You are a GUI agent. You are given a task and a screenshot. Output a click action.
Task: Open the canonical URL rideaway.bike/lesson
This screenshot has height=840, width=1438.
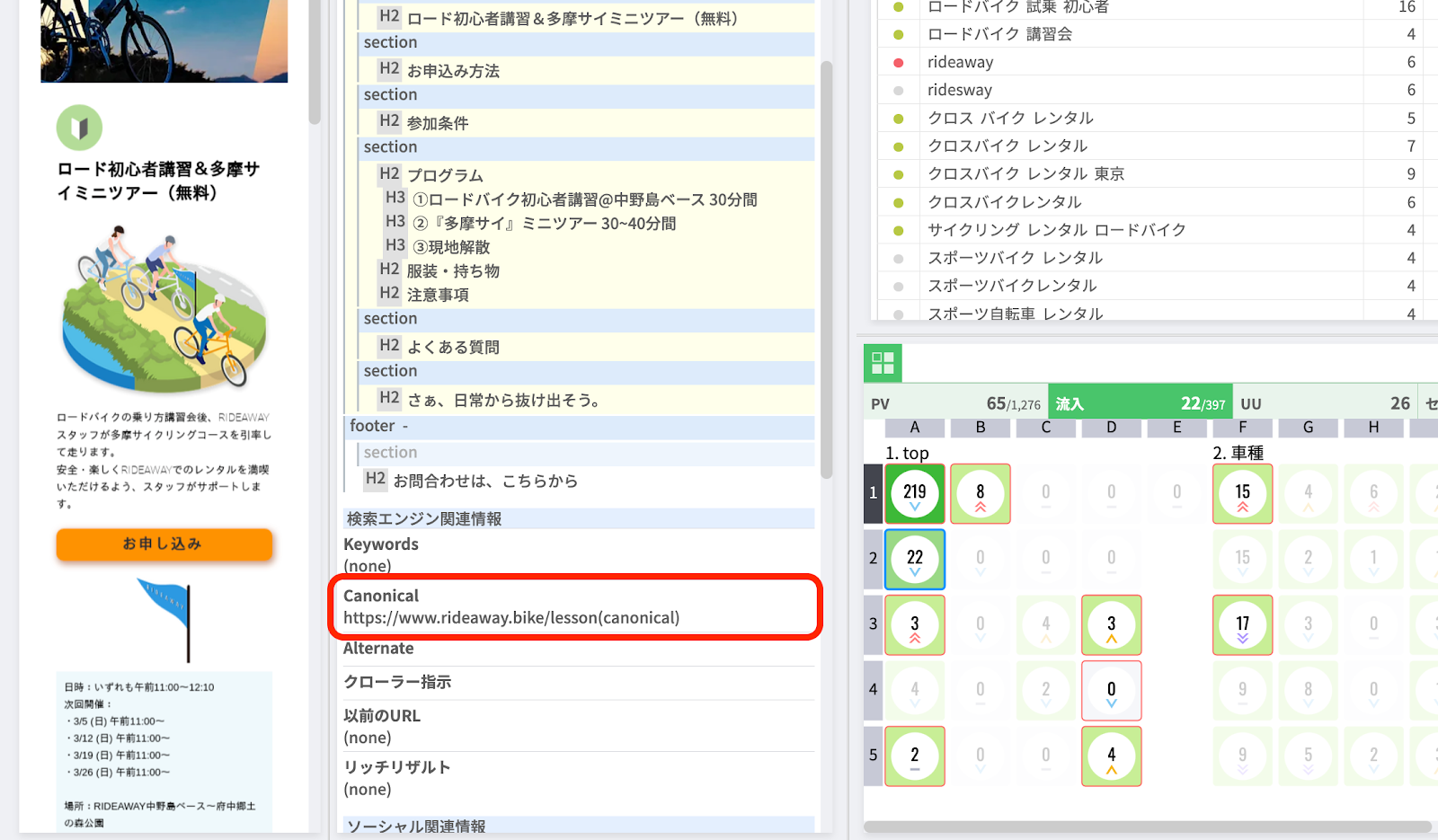510,618
